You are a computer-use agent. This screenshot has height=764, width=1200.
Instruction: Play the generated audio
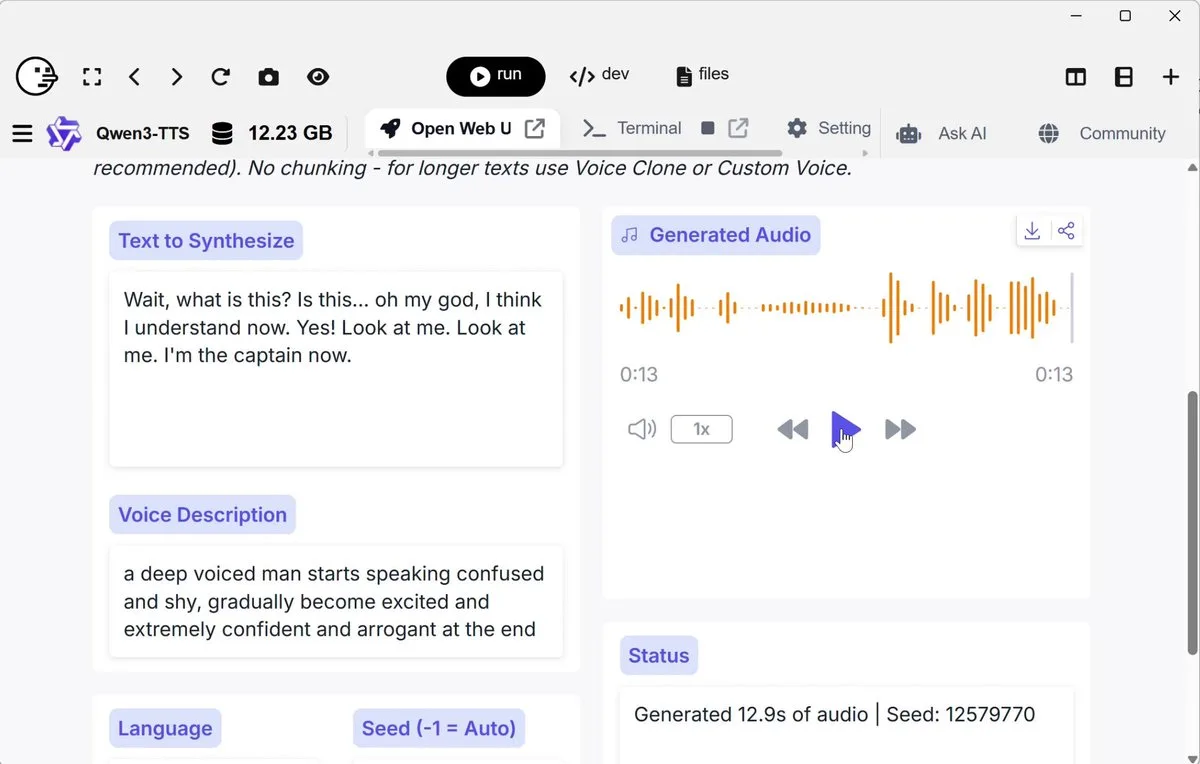click(x=845, y=429)
